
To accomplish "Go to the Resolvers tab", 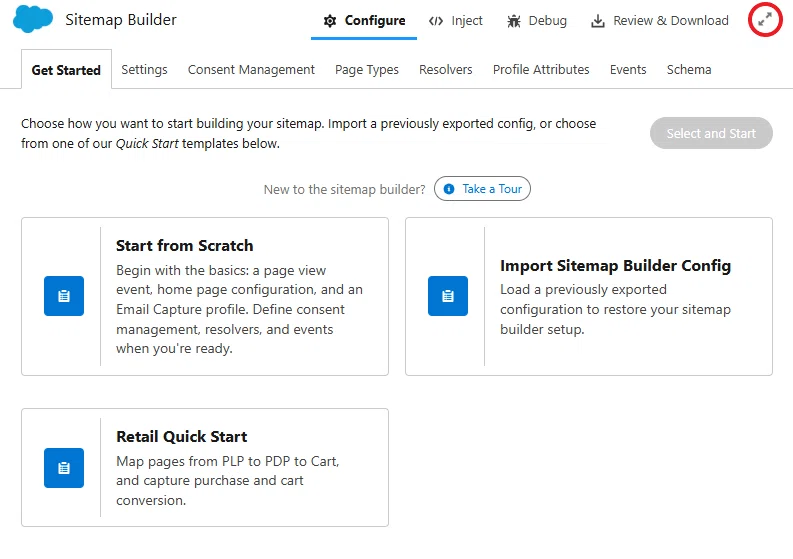I will pyautogui.click(x=446, y=69).
